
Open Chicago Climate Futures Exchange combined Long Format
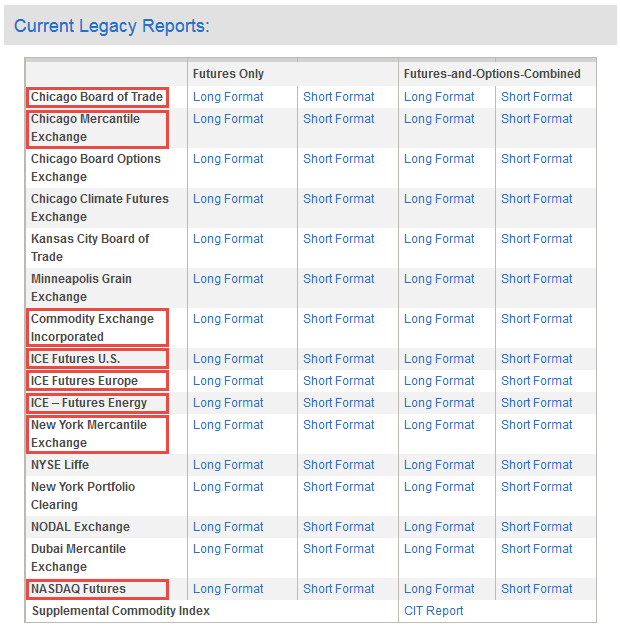pos(439,199)
